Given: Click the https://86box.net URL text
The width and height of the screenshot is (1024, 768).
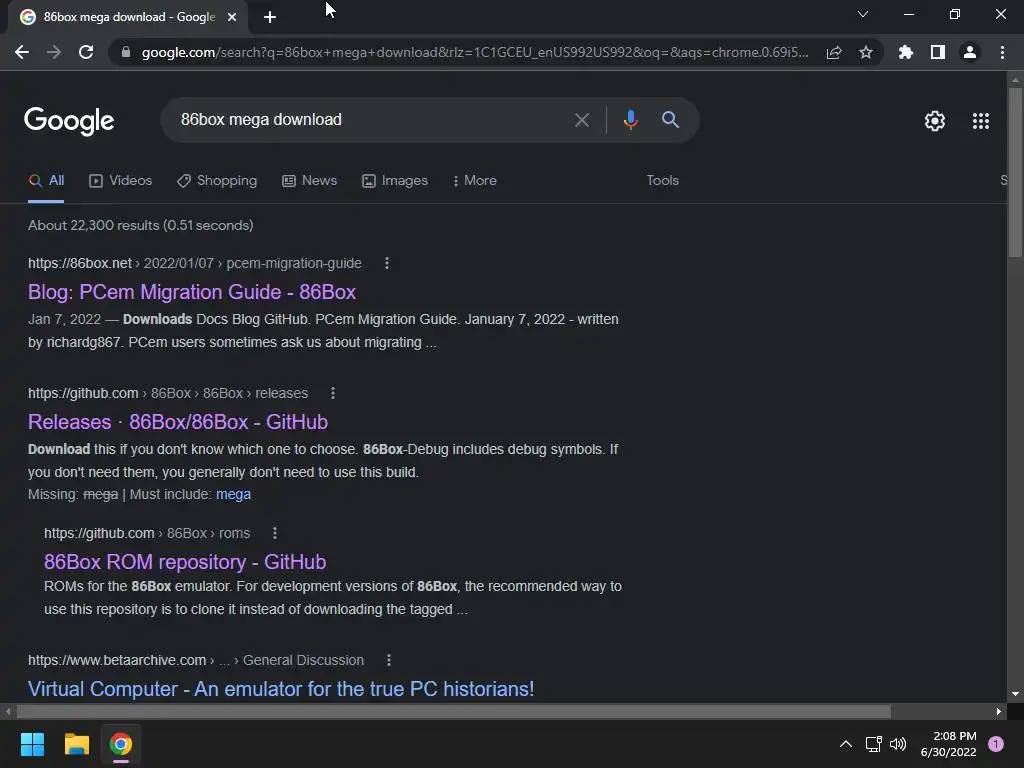Looking at the screenshot, I should click(x=80, y=263).
